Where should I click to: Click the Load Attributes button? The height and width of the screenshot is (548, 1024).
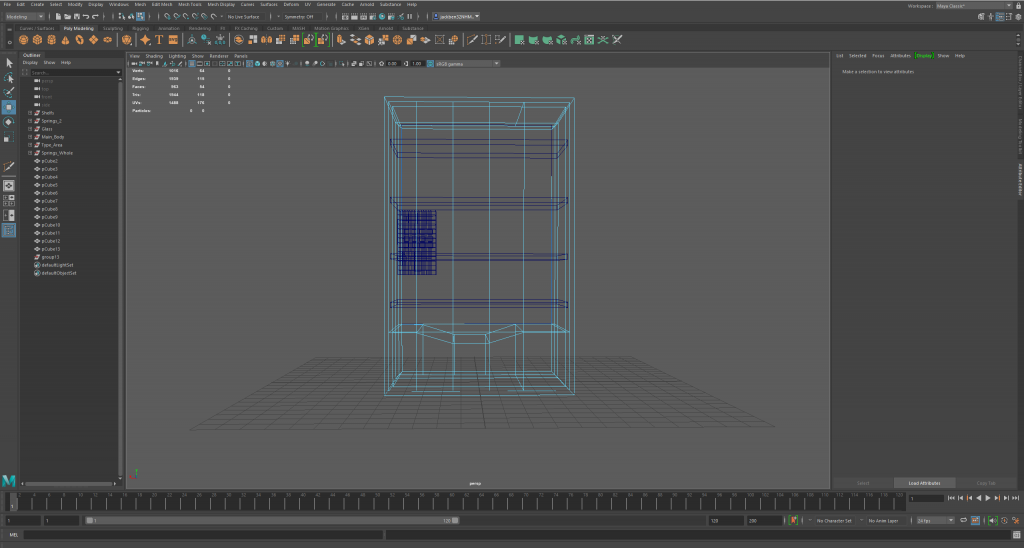pyautogui.click(x=923, y=483)
